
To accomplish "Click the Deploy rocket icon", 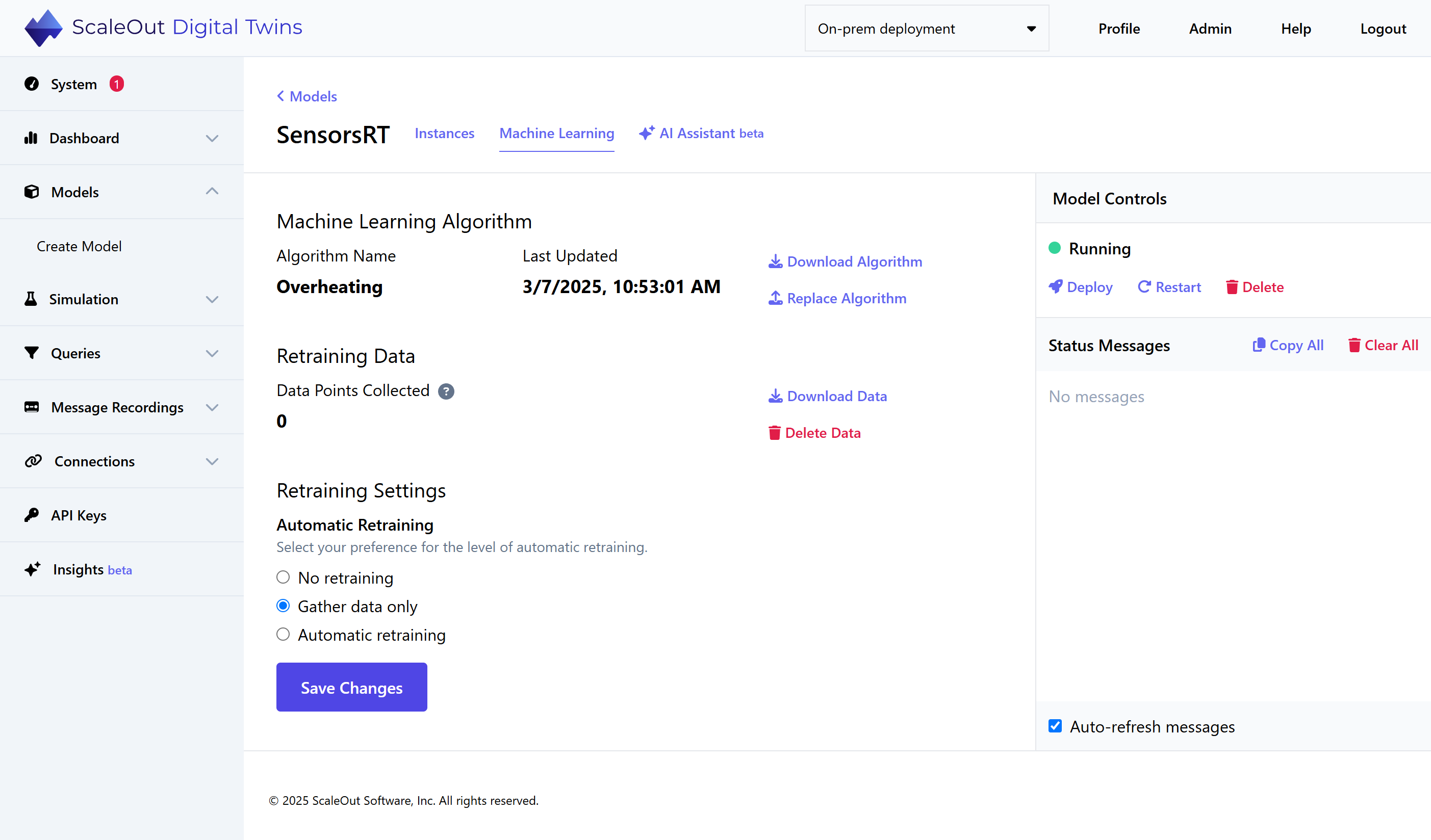I will pyautogui.click(x=1056, y=286).
